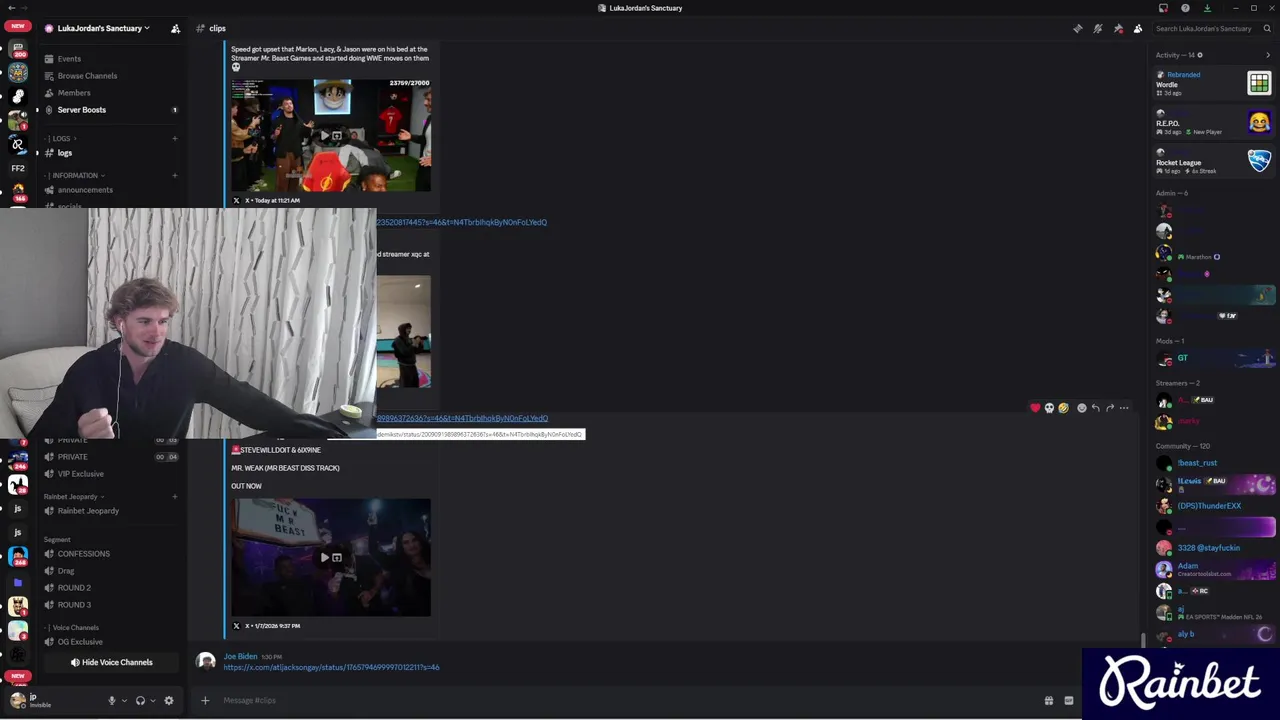Open the FF2 server icon
Screen dimensions: 1280x720
coord(18,168)
